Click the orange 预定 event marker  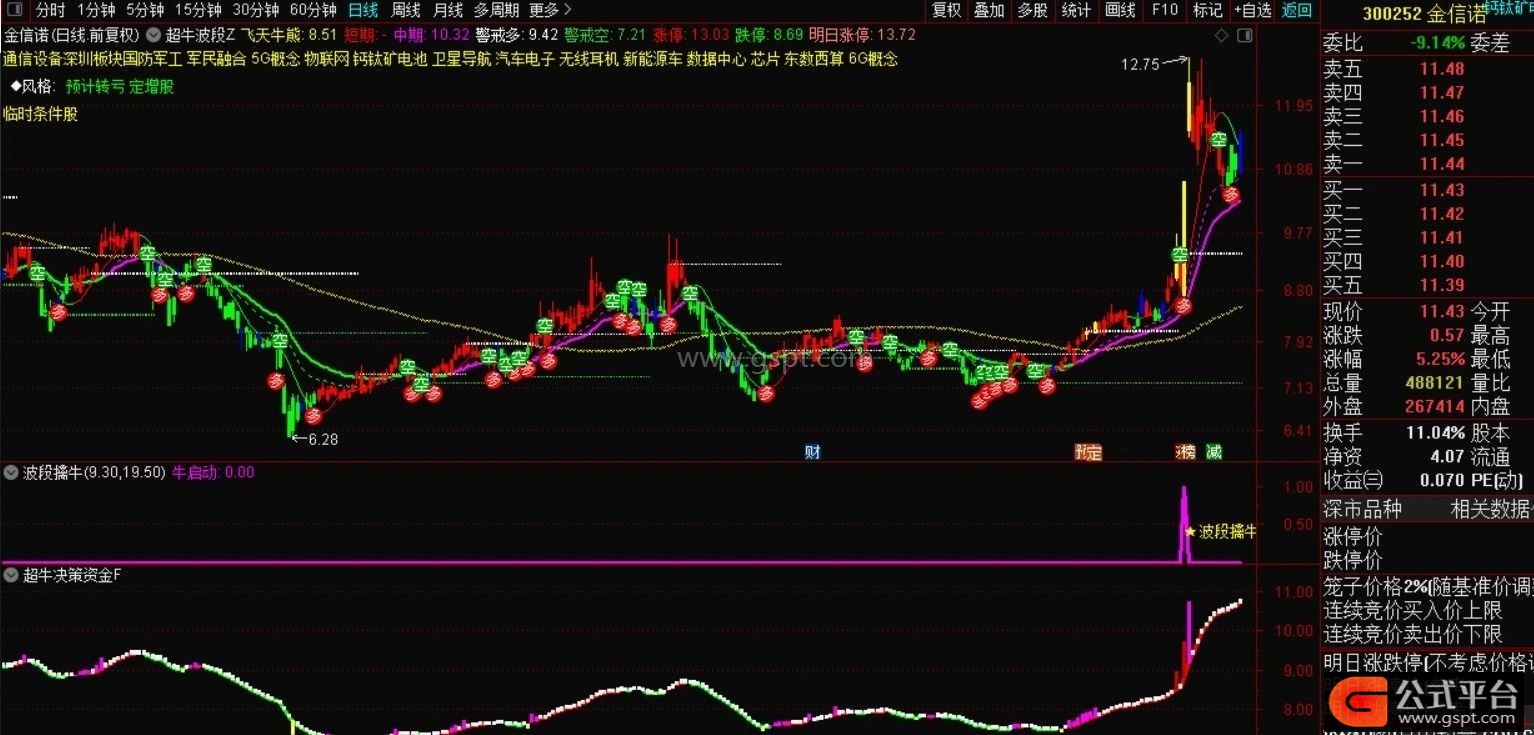pyautogui.click(x=1088, y=452)
